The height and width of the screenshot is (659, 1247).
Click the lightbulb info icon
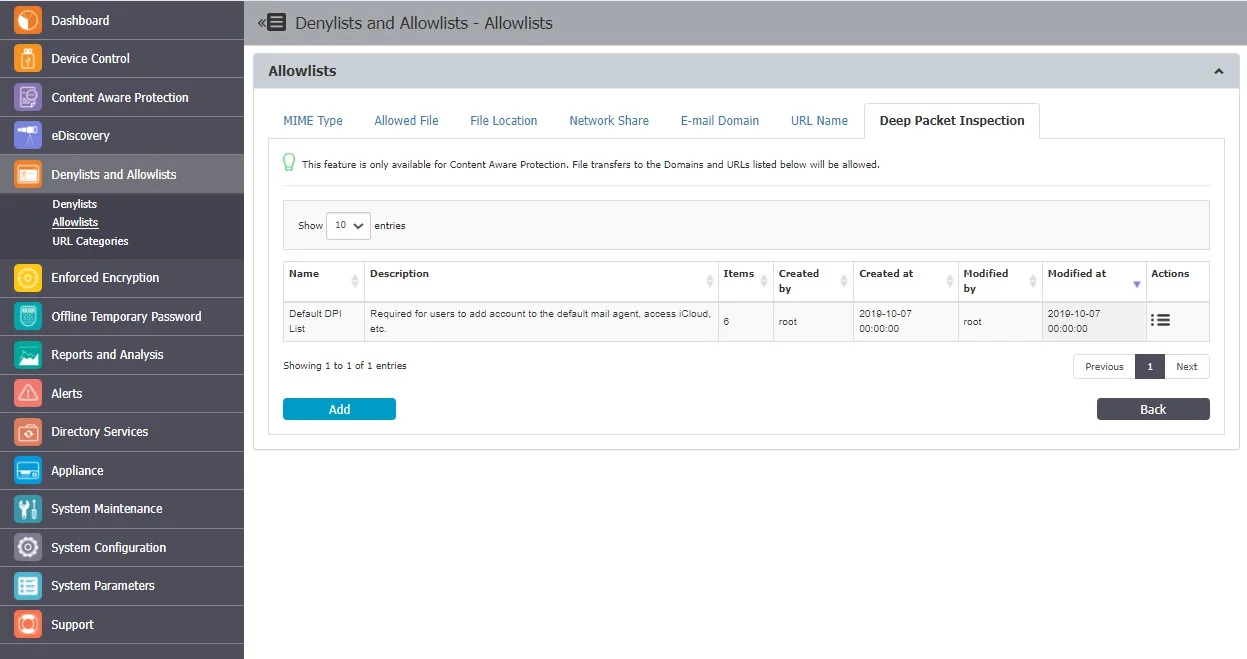(289, 162)
